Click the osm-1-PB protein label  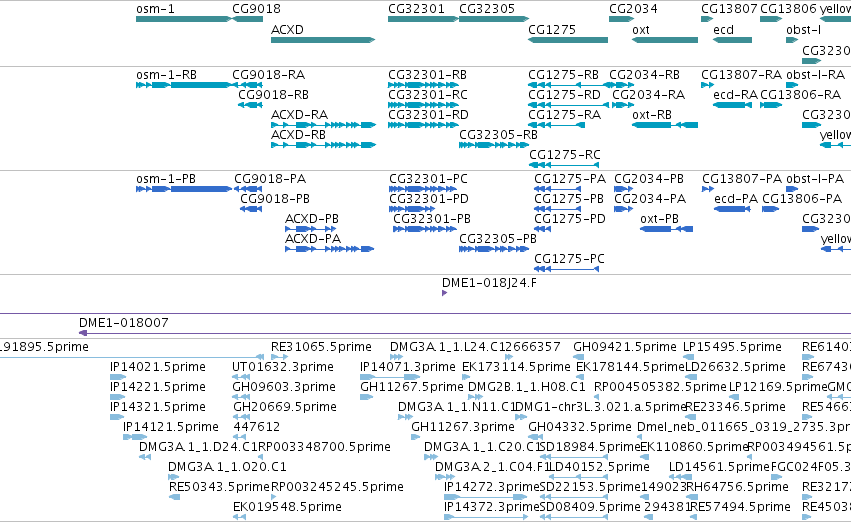coord(166,179)
